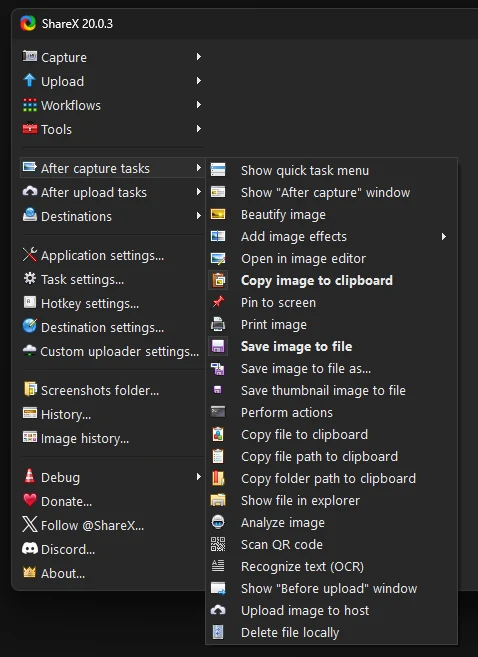Click the Task settings gear icon
The image size is (478, 657).
(x=29, y=278)
